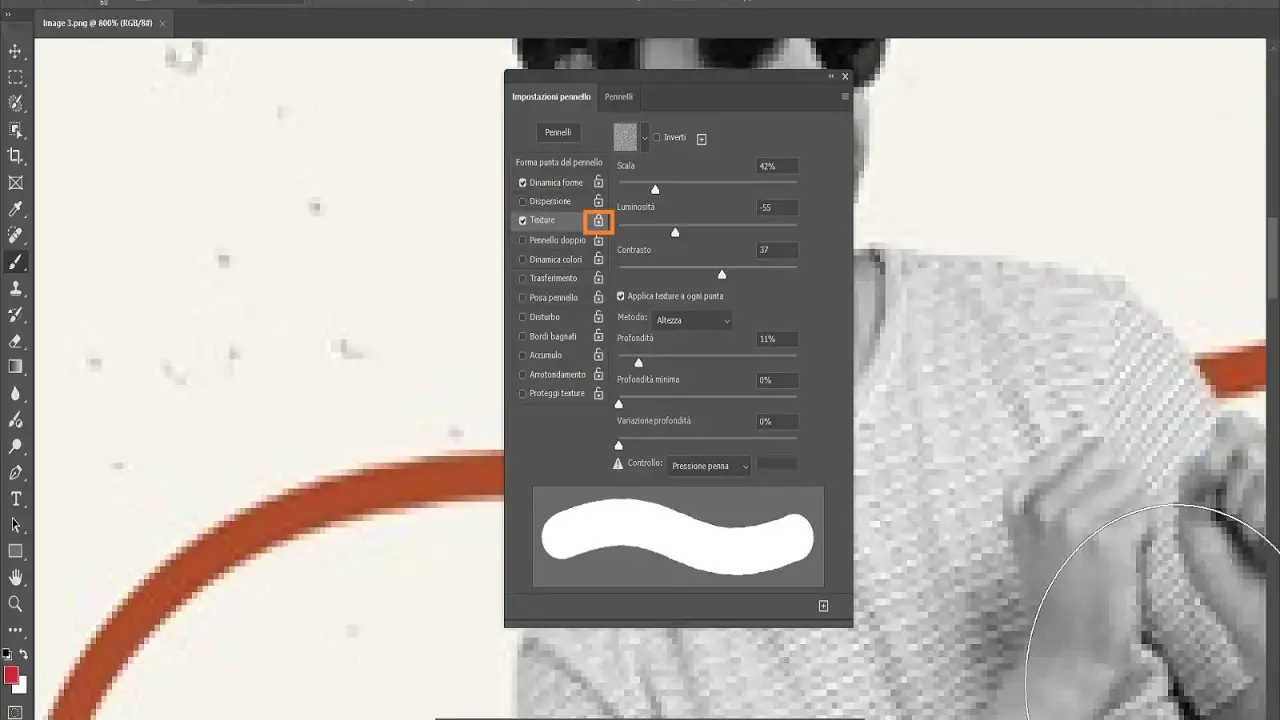Click the Profondità 11% value field
Screen dimensions: 1280x720
(777, 339)
